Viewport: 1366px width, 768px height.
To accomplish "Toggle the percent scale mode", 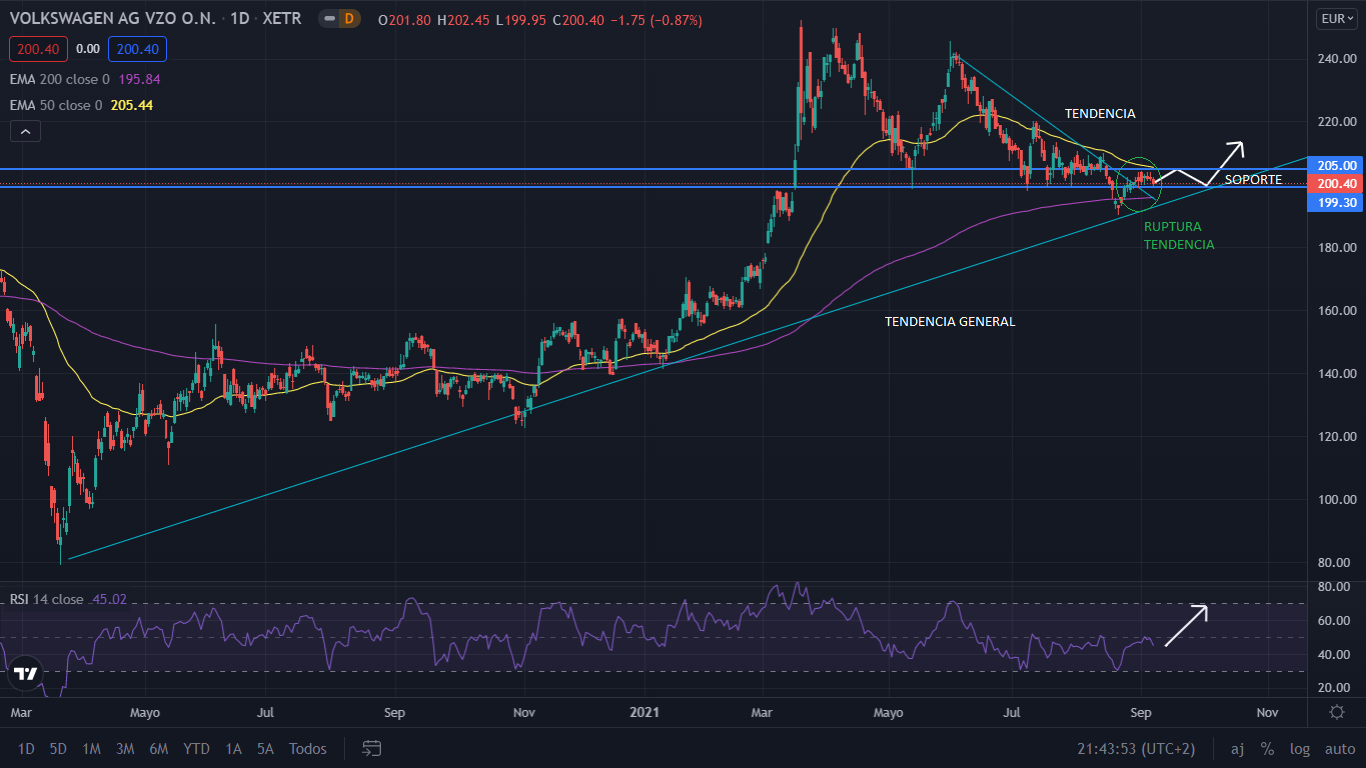I will [1267, 748].
